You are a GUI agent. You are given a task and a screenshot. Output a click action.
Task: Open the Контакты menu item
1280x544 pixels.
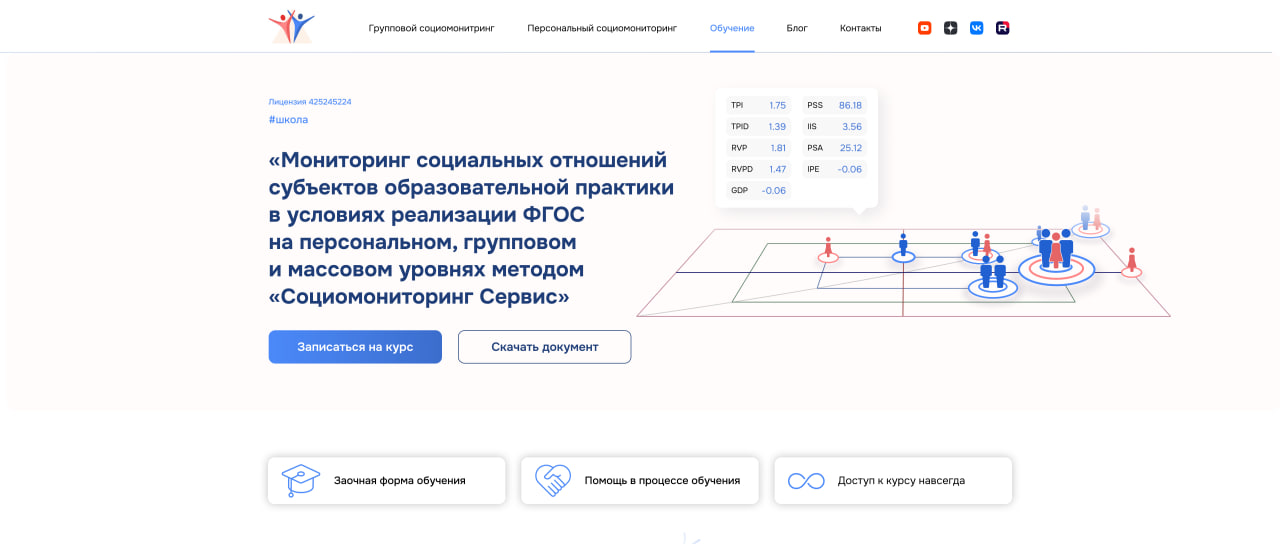[x=861, y=28]
